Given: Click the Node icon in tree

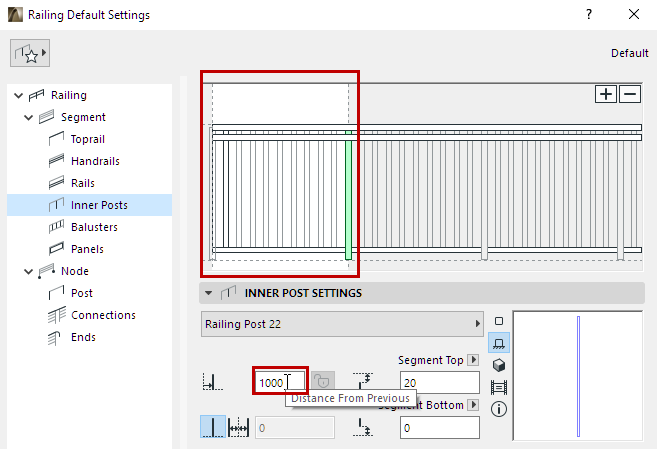Looking at the screenshot, I should (x=47, y=271).
